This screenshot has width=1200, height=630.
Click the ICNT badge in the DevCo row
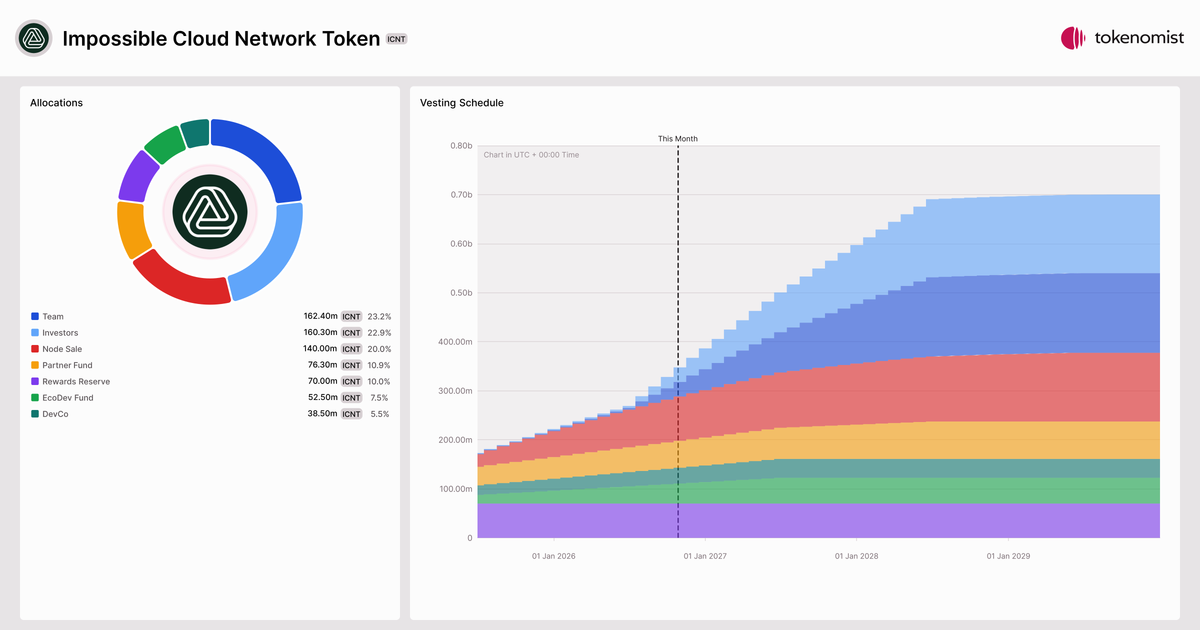pyautogui.click(x=352, y=414)
